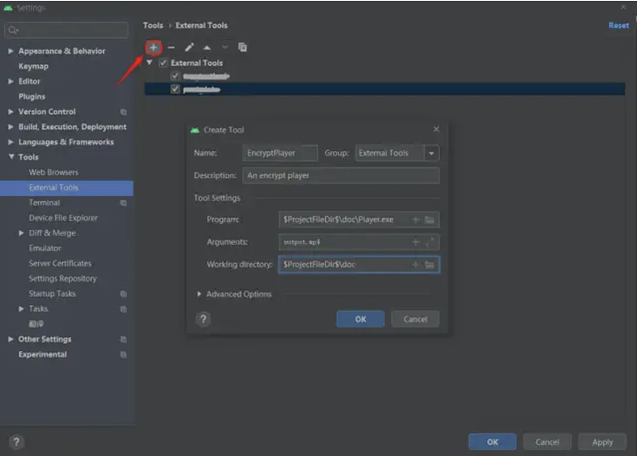Image resolution: width=637 pixels, height=456 pixels.
Task: Click the Reset link
Action: click(619, 25)
